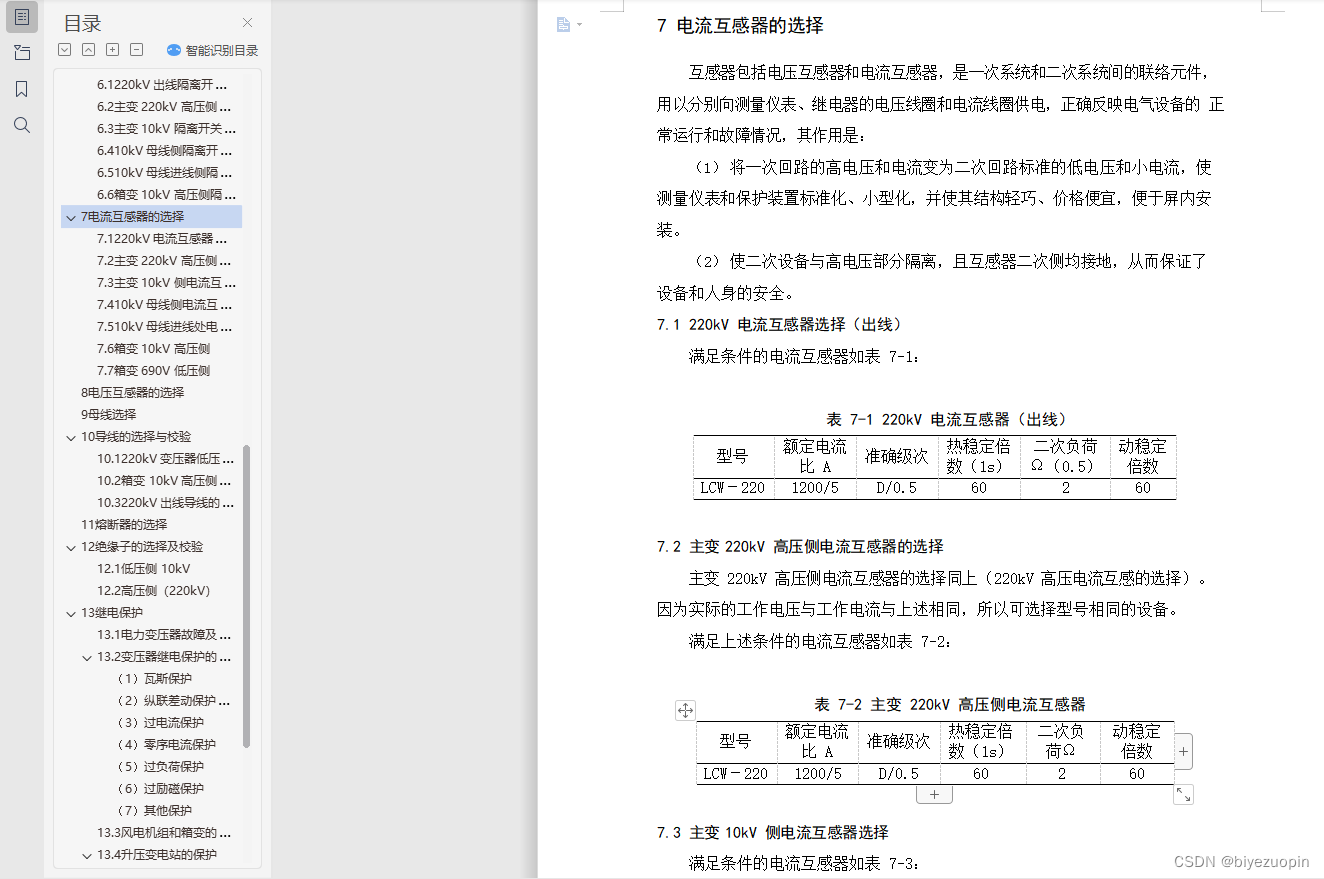Collapse the 13.2变压器继电保护 node
This screenshot has width=1324, height=879.
(x=87, y=657)
